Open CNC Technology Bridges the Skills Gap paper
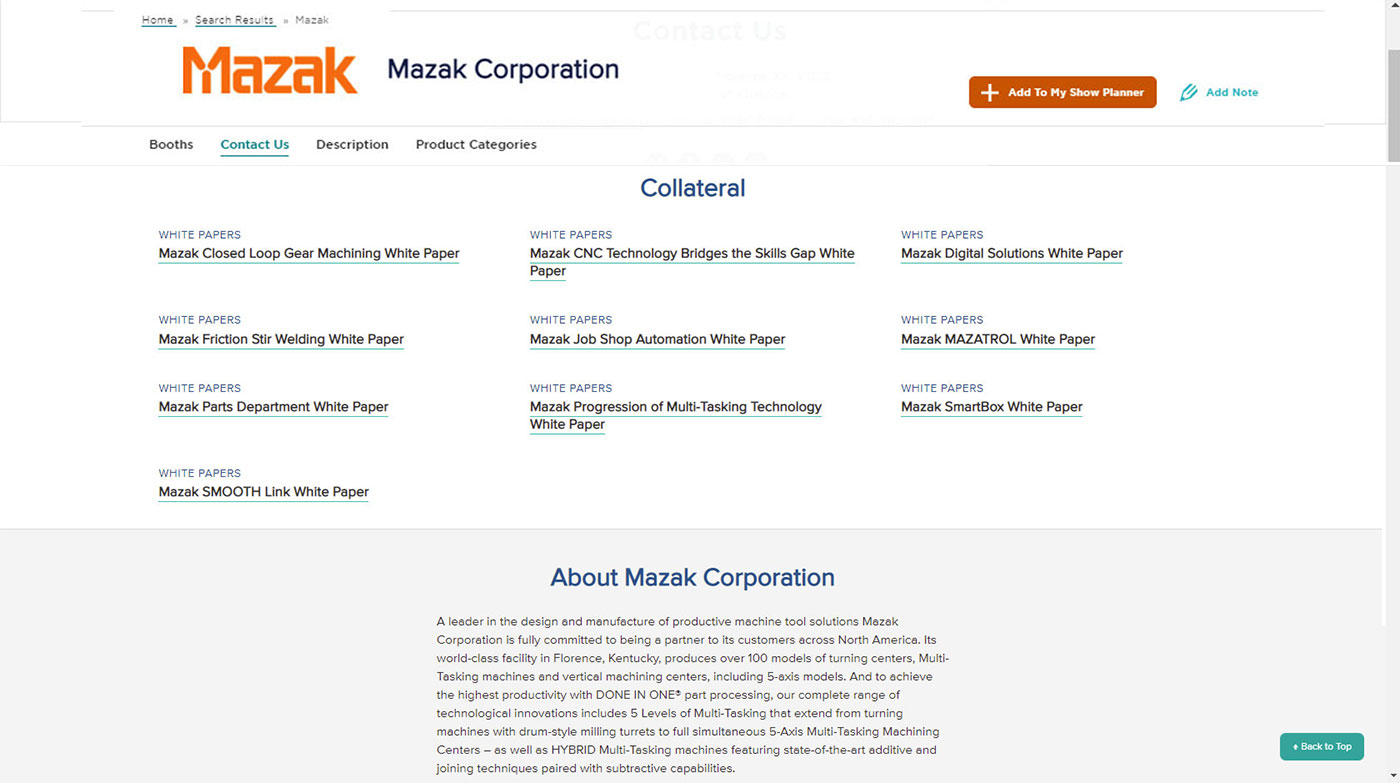The image size is (1400, 783). click(692, 262)
